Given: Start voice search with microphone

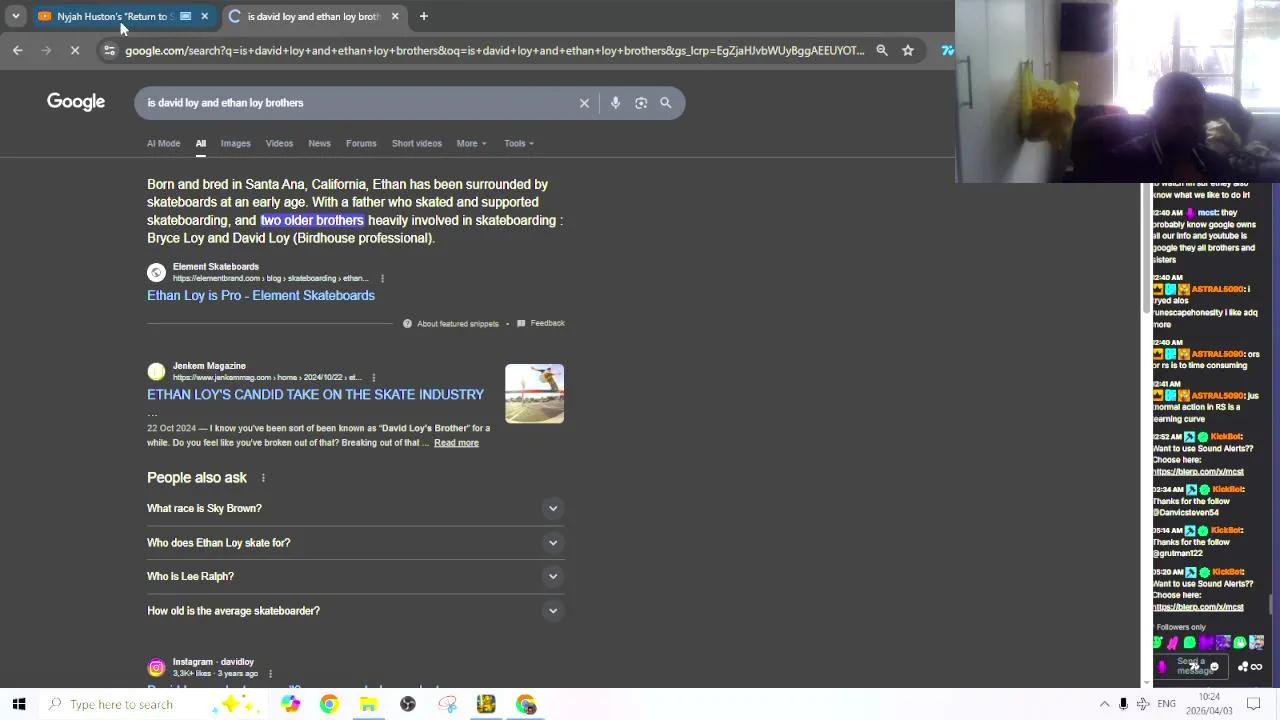Looking at the screenshot, I should (615, 102).
